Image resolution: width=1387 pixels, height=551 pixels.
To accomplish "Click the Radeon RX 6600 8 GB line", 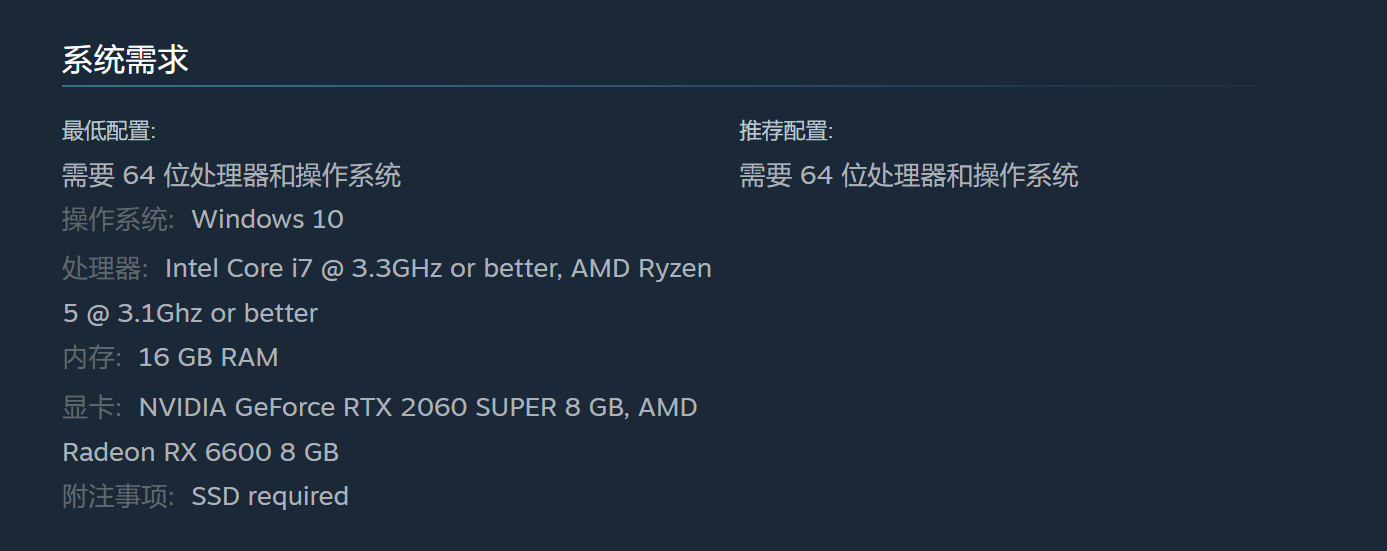I will pyautogui.click(x=200, y=453).
